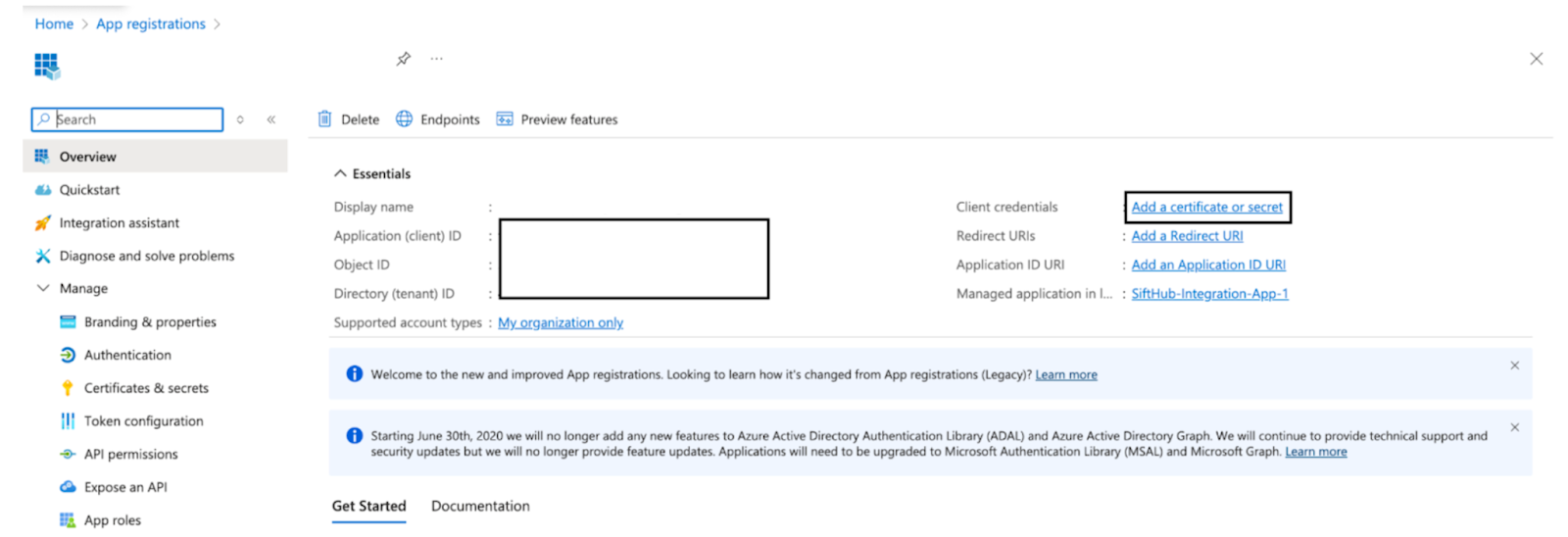Viewport: 1568px width, 537px height.
Task: Open the ellipsis more options menu
Action: point(436,59)
